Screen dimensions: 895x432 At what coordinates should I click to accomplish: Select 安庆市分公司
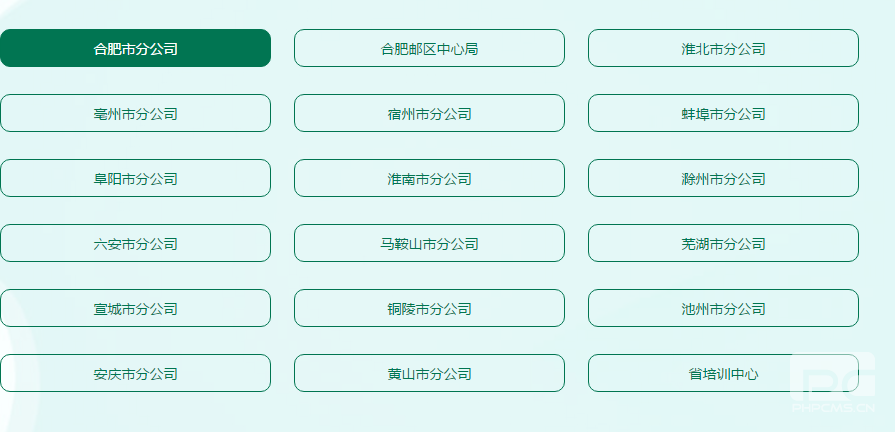tap(135, 373)
